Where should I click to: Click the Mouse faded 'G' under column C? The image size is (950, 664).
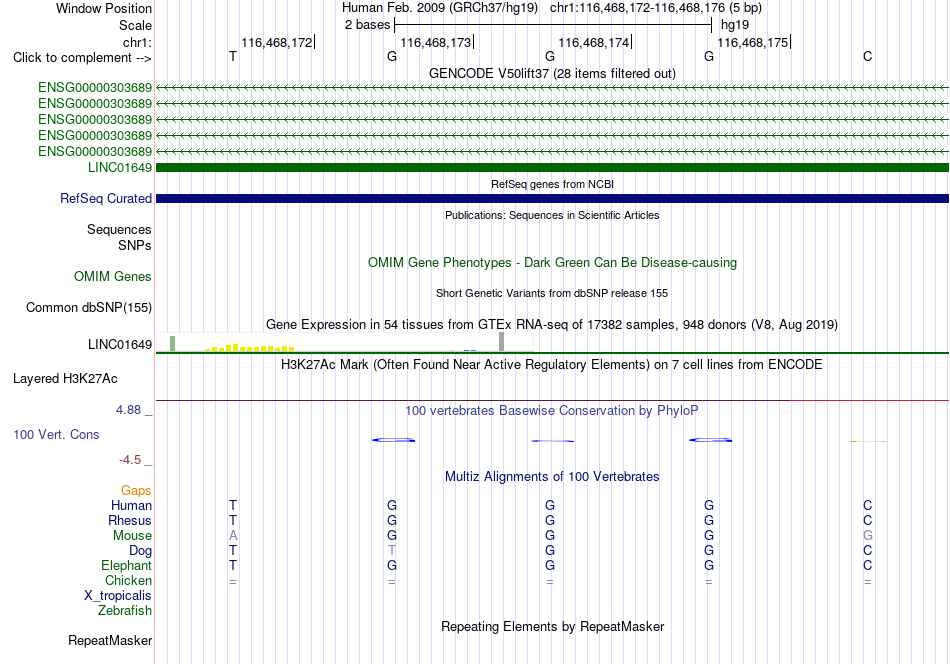(x=868, y=536)
